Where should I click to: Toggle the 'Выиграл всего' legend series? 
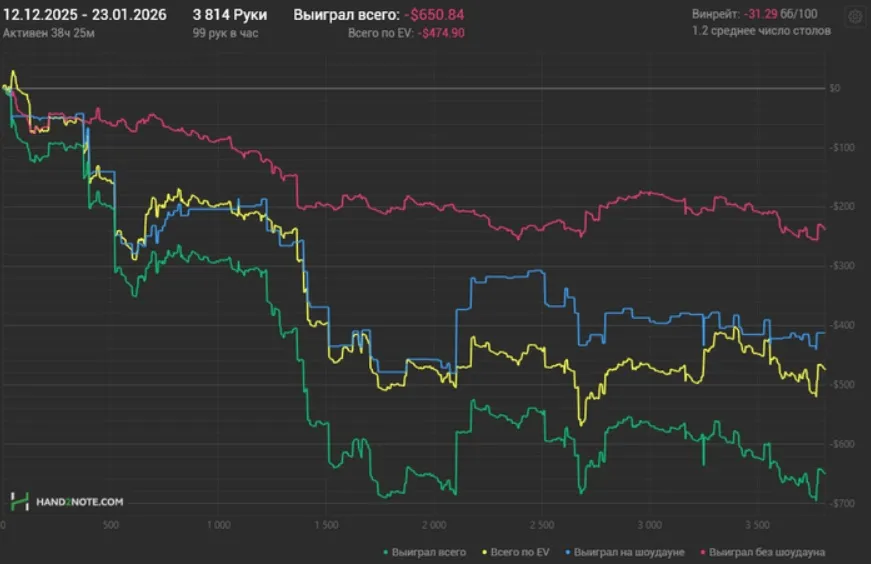pyautogui.click(x=431, y=551)
